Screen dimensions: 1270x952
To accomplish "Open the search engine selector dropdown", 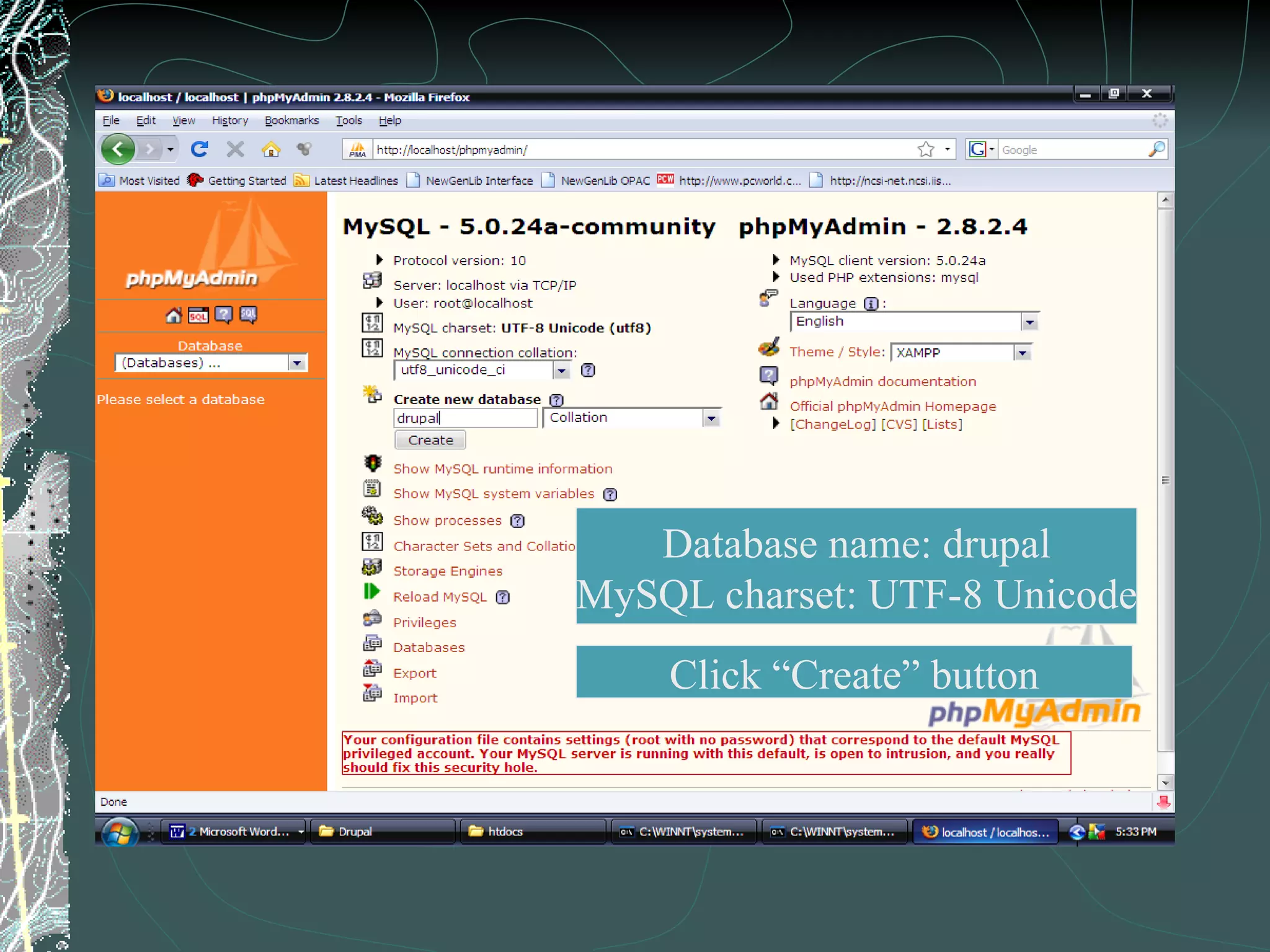I will pos(982,149).
